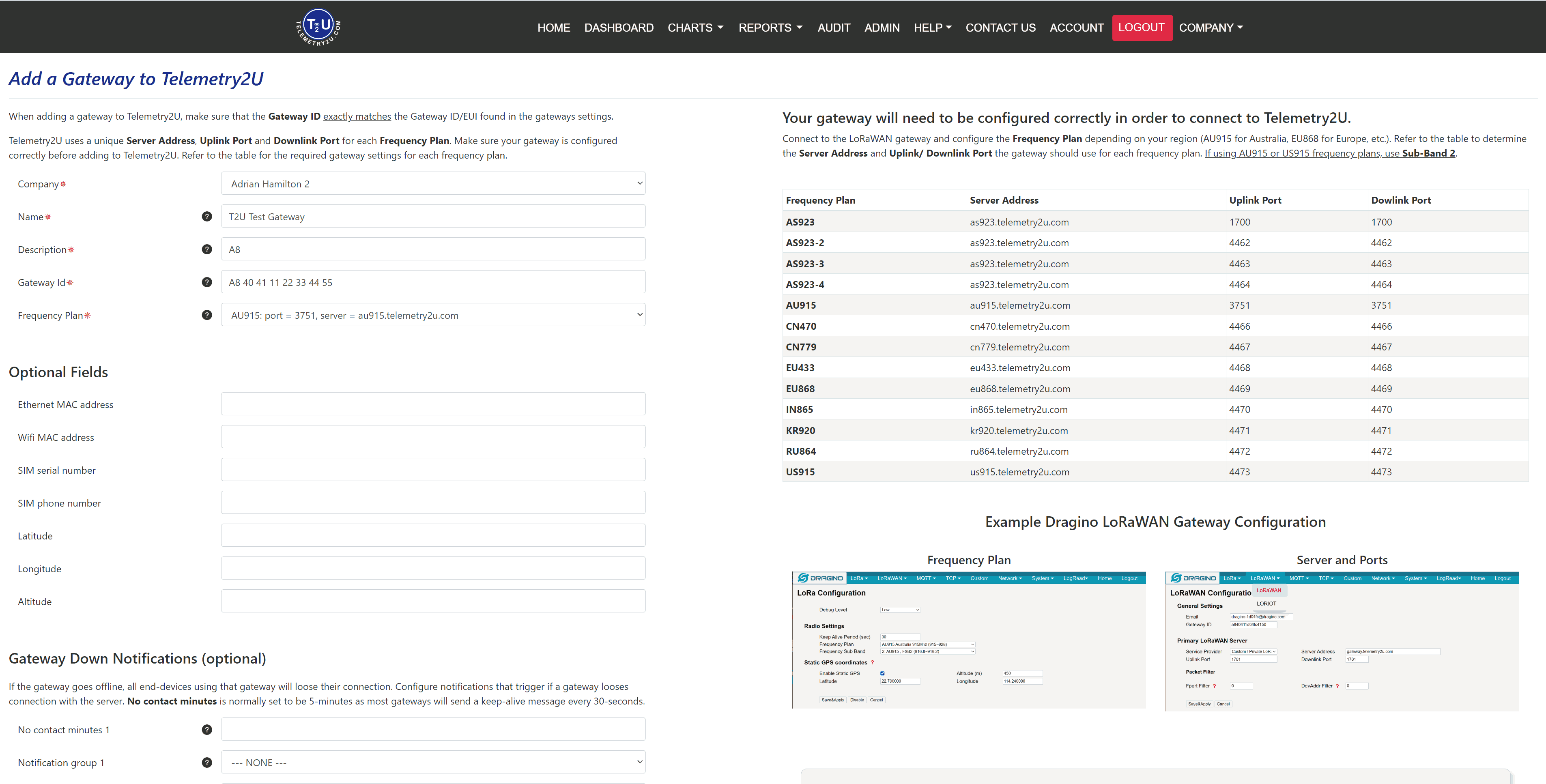Viewport: 1546px width, 784px height.
Task: Click the Uplink Port column header
Action: point(1255,200)
